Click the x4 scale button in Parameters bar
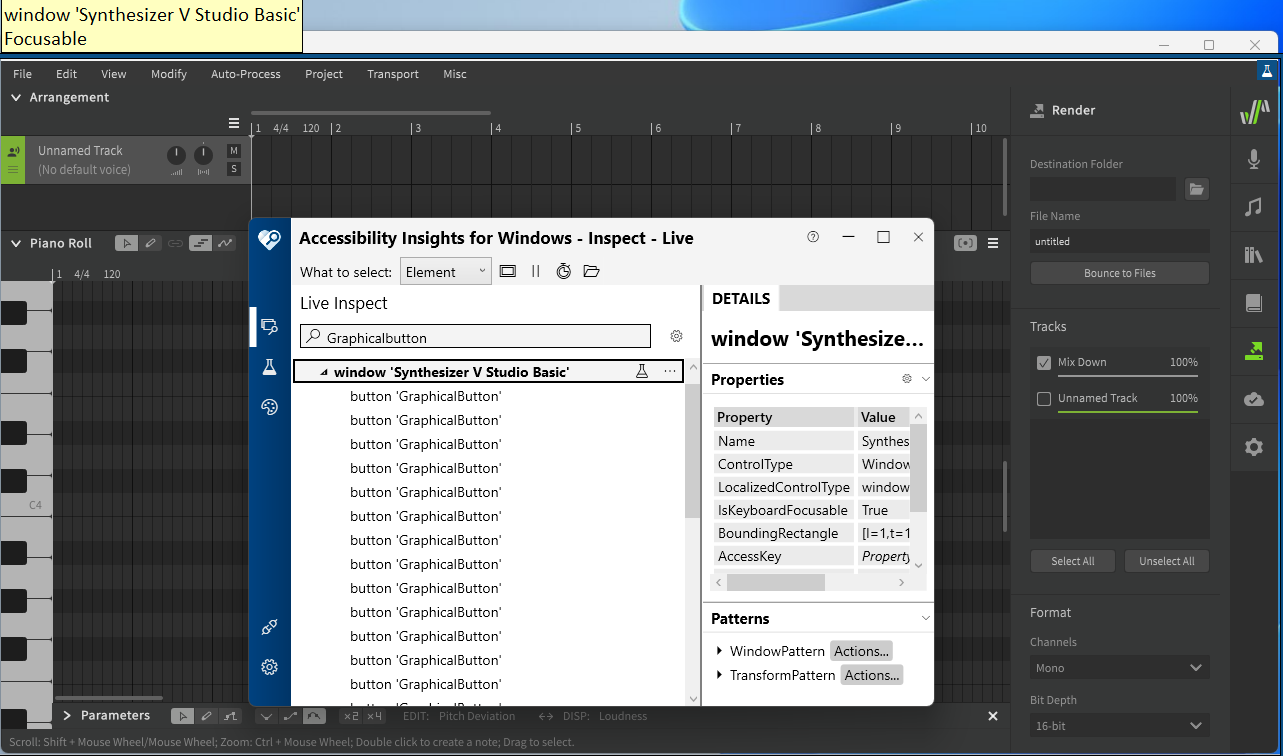Viewport: 1283px width, 756px height. point(374,716)
